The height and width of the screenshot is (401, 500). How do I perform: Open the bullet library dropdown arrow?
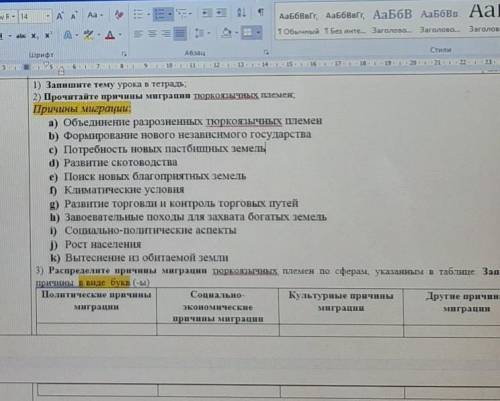[x=148, y=14]
